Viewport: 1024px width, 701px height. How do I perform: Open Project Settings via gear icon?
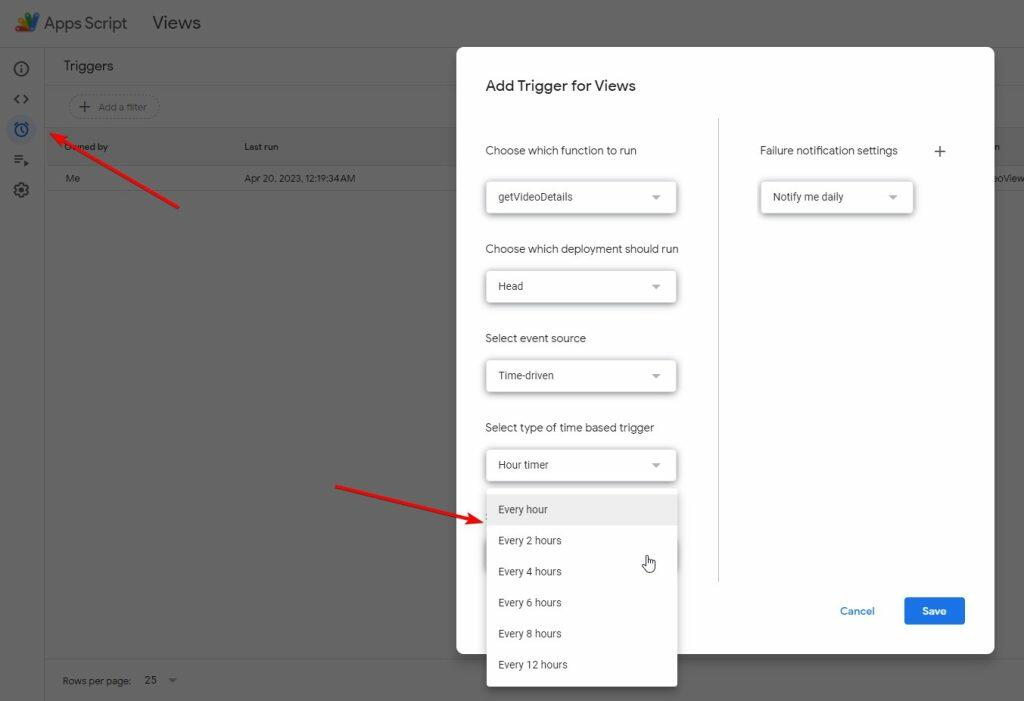pyautogui.click(x=21, y=190)
